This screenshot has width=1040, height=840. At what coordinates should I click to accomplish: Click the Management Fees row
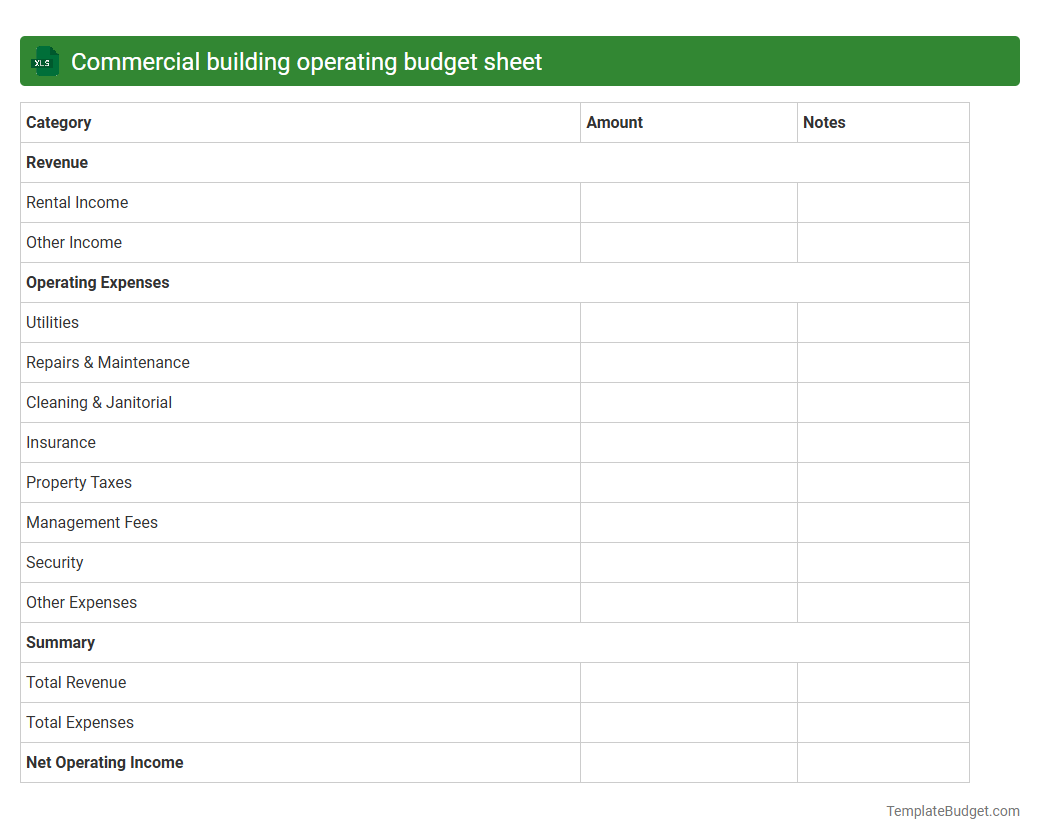pyautogui.click(x=91, y=522)
